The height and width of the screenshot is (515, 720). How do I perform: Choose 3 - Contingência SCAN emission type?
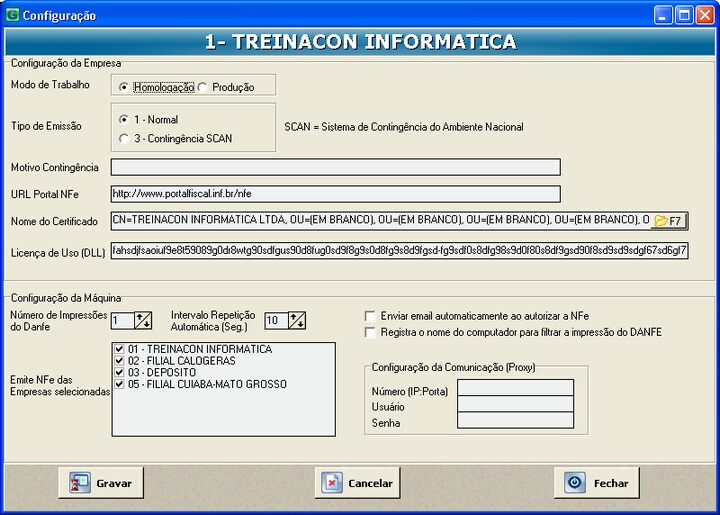click(x=123, y=139)
